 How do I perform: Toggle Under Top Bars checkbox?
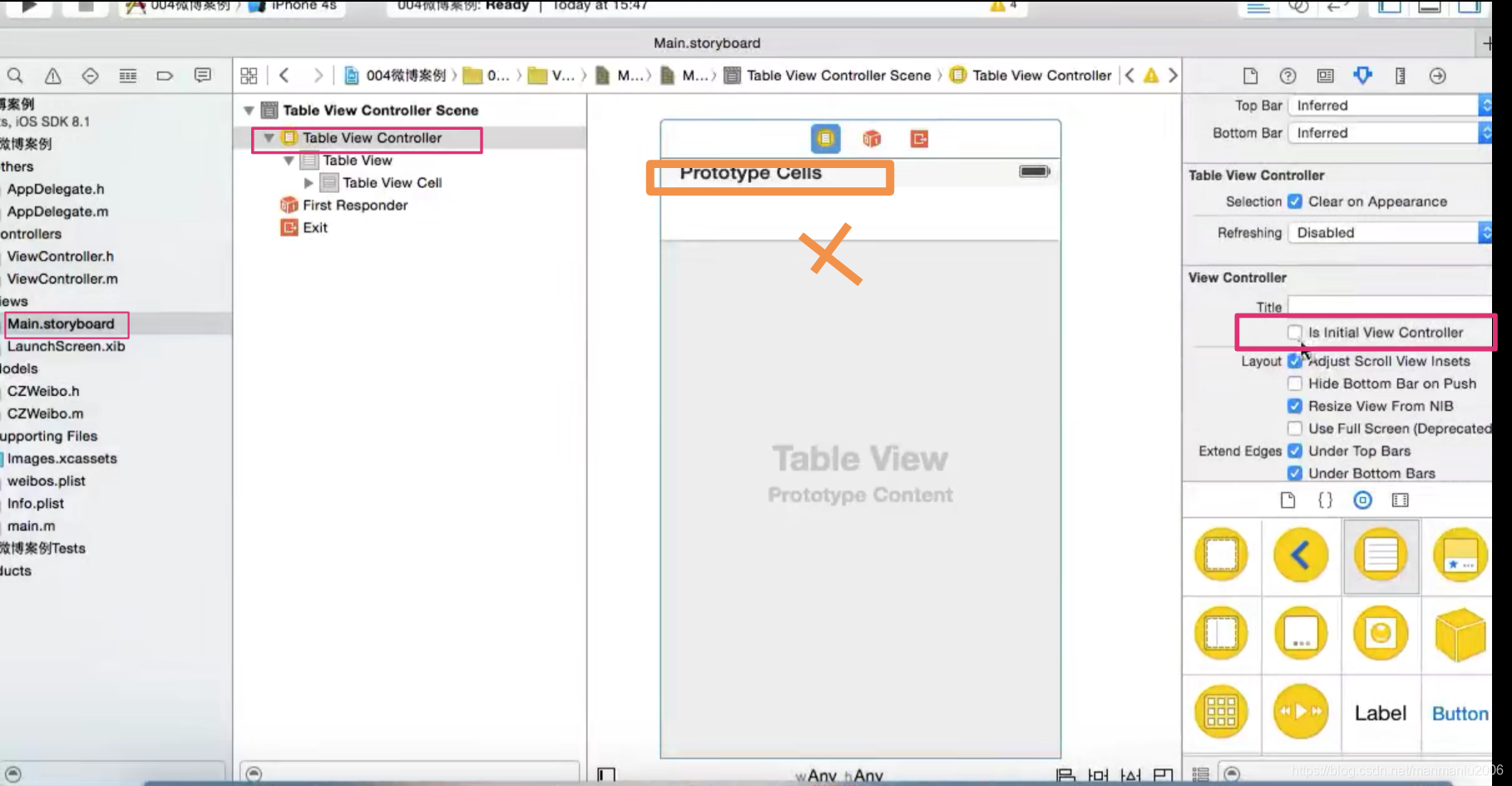click(1295, 451)
